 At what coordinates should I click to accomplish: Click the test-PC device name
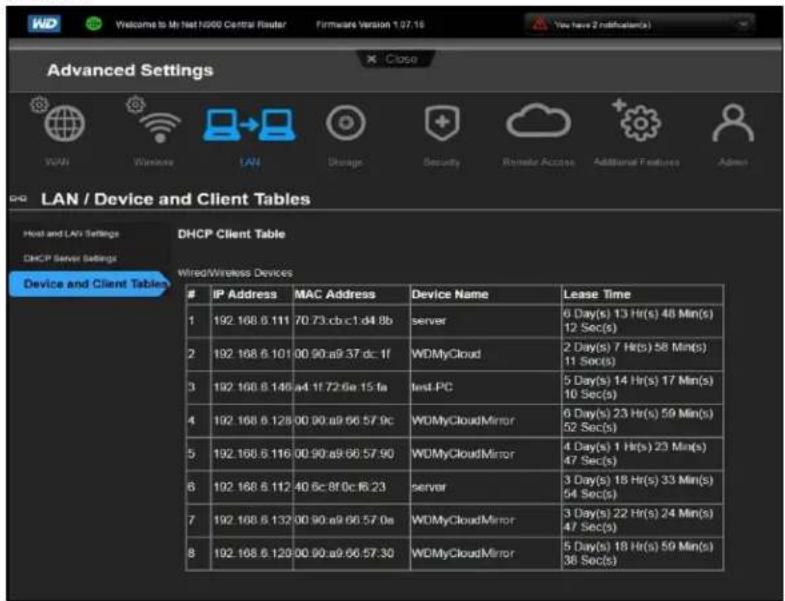(432, 387)
